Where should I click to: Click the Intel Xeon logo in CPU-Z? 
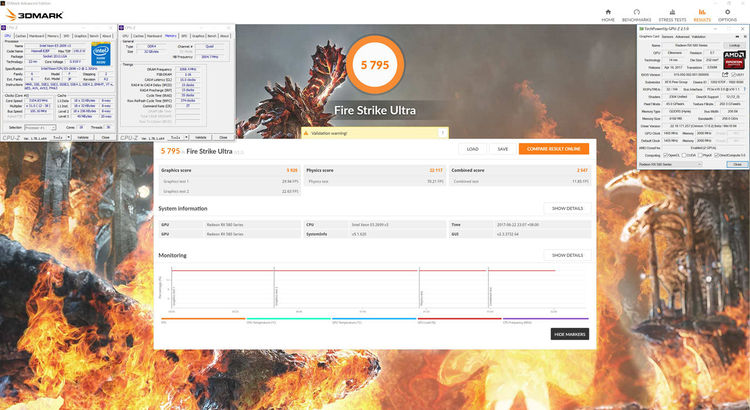[101, 54]
